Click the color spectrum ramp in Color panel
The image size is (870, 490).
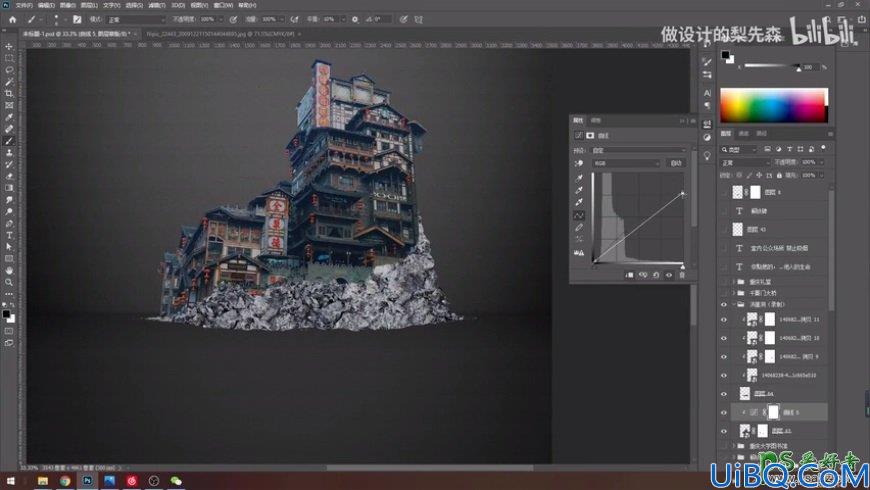[773, 105]
